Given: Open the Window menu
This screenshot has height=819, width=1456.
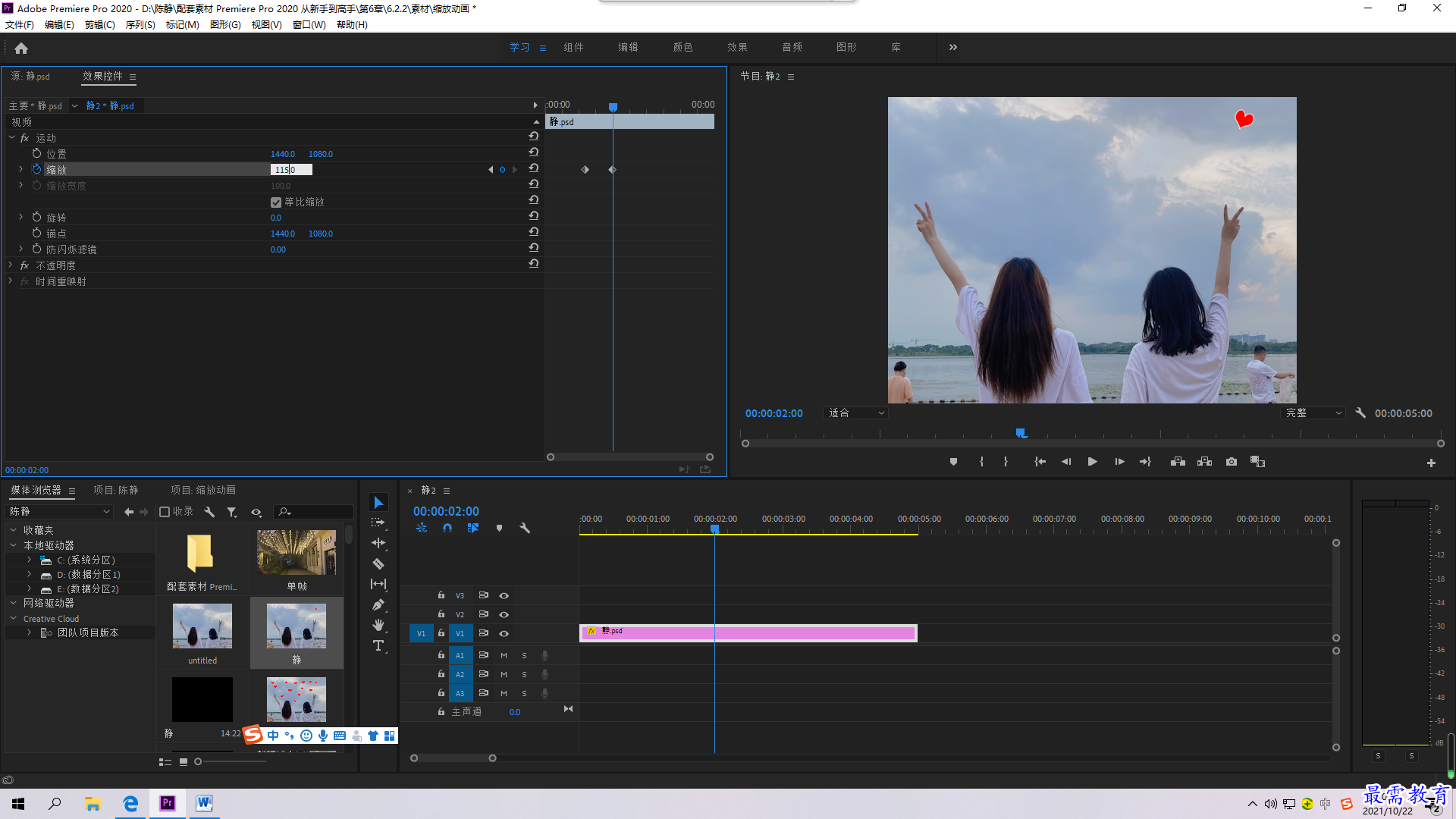Looking at the screenshot, I should 309,25.
